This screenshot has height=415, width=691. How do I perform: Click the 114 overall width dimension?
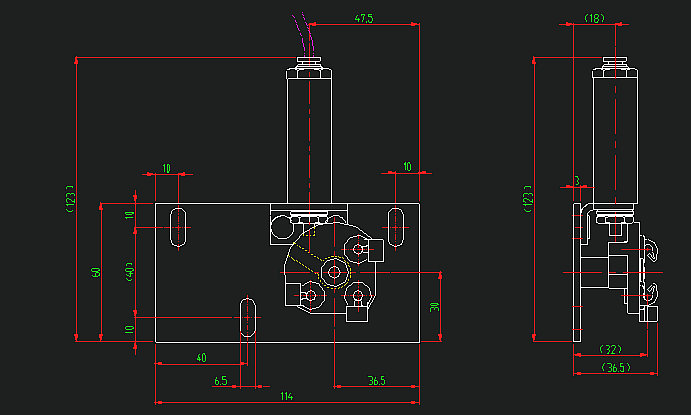pos(287,397)
